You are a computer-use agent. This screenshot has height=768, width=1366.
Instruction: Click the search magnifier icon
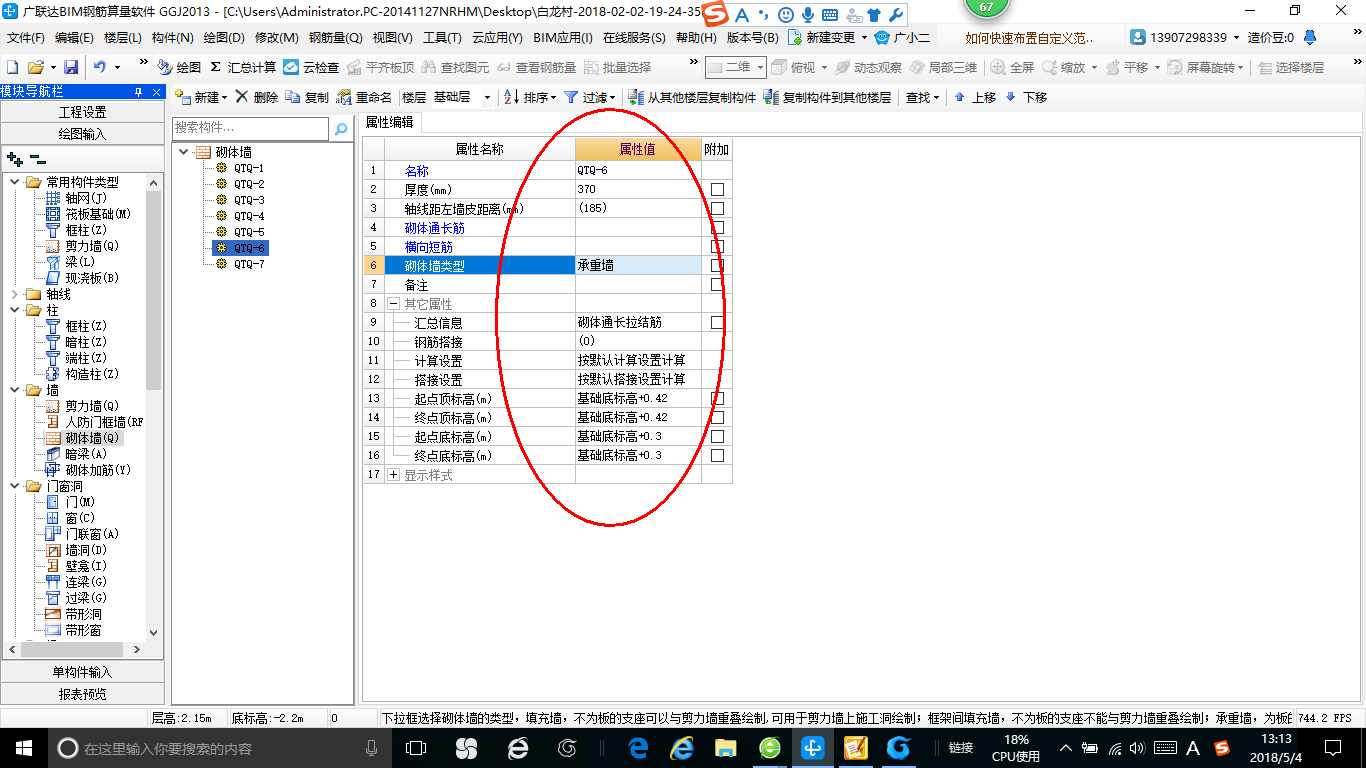point(341,129)
